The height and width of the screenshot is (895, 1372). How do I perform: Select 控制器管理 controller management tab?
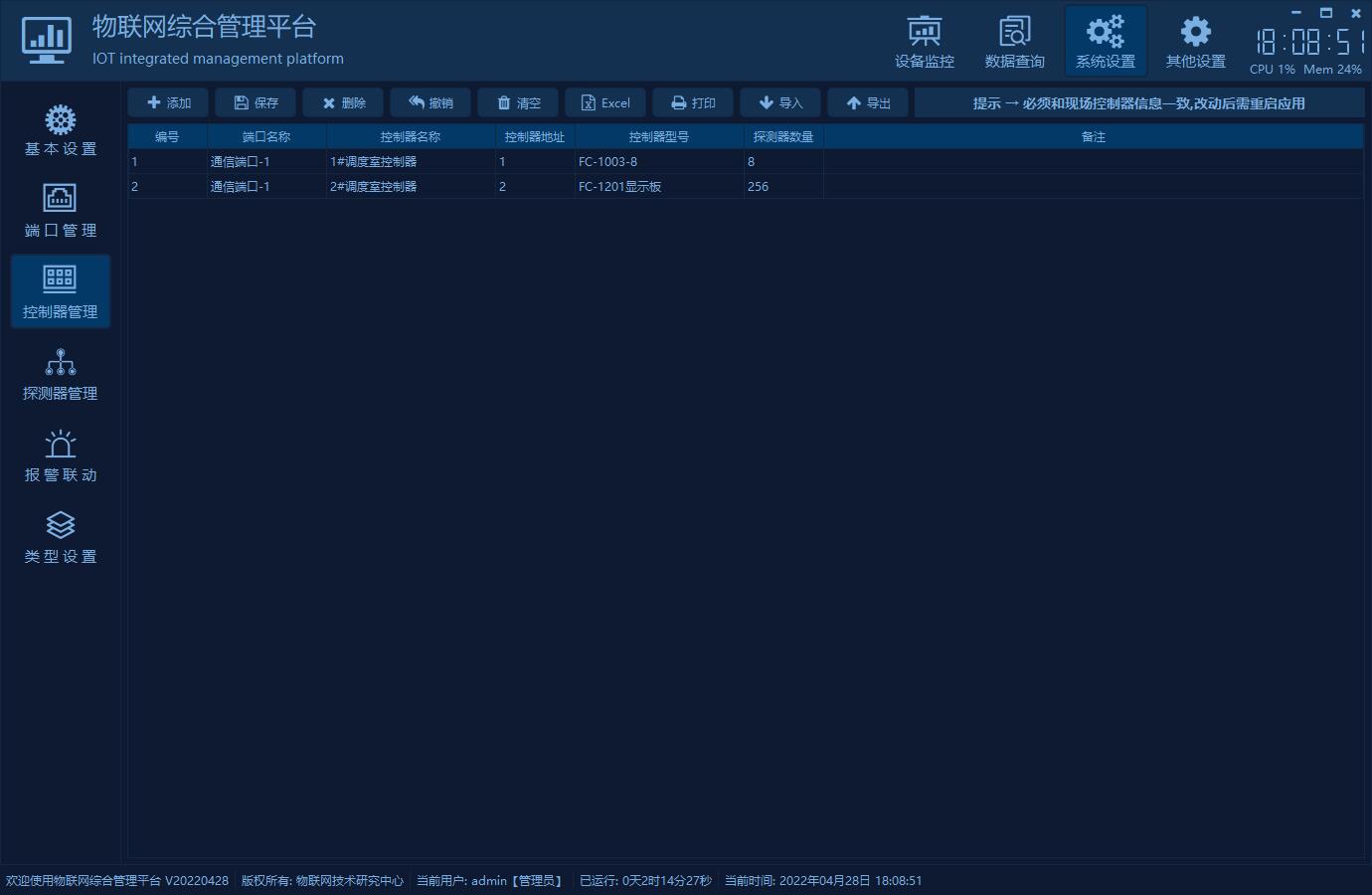click(x=61, y=292)
